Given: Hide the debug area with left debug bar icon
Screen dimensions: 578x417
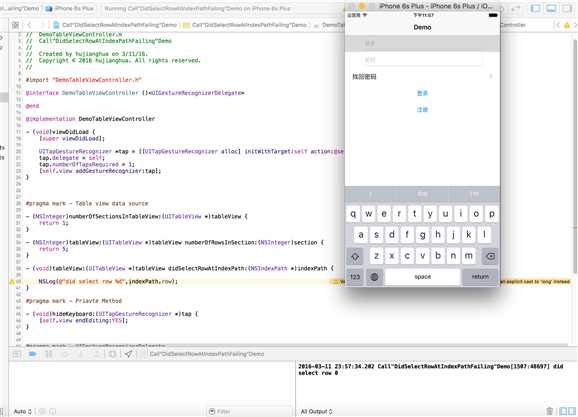Looking at the screenshot, I should click(x=17, y=354).
